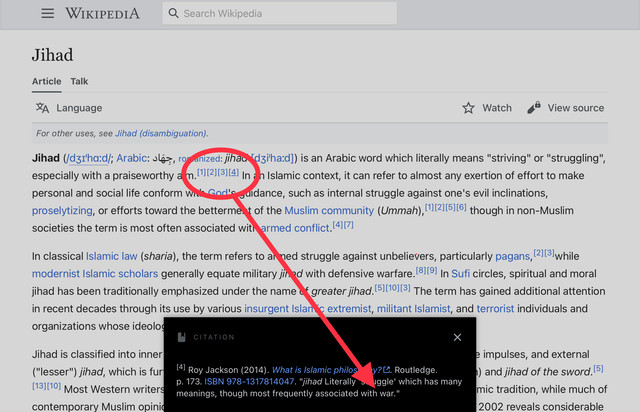
Task: Open the ISBN 978-1317814047 link
Action: (249, 382)
